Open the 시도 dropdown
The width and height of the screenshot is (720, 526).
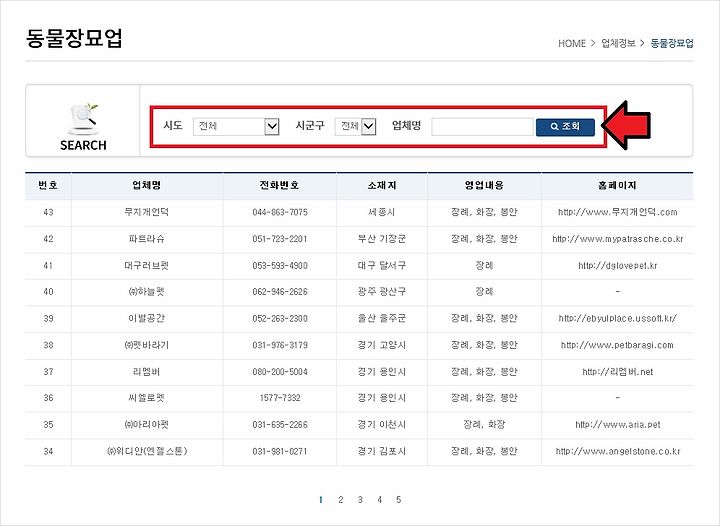(x=236, y=126)
